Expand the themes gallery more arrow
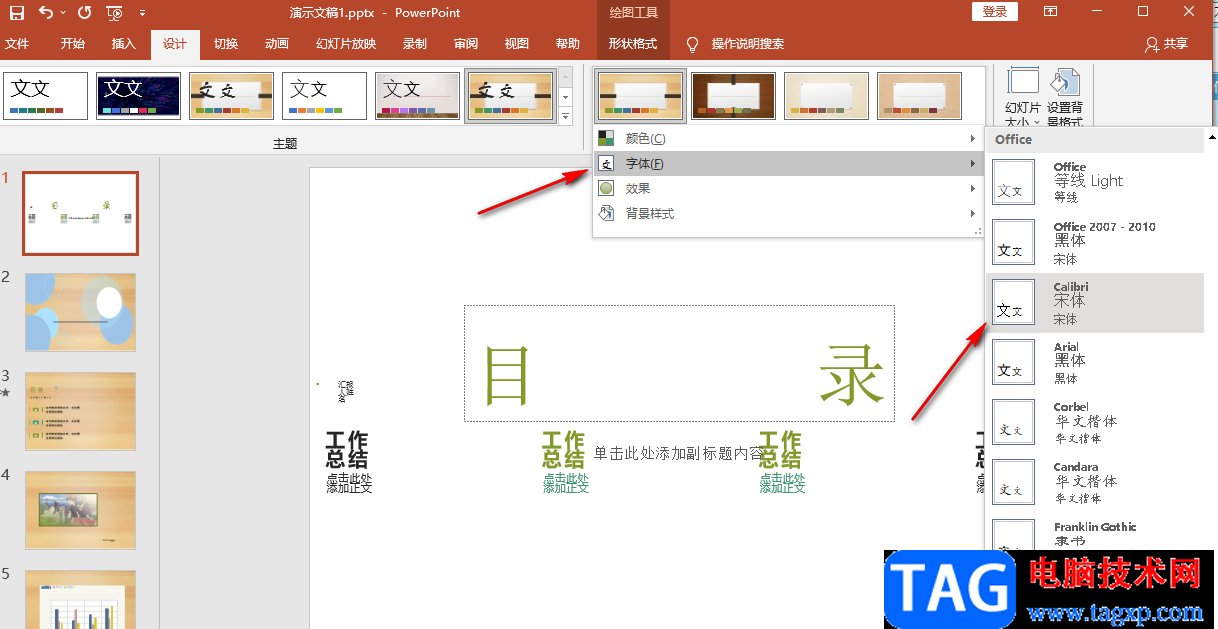The height and width of the screenshot is (629, 1218). click(565, 115)
